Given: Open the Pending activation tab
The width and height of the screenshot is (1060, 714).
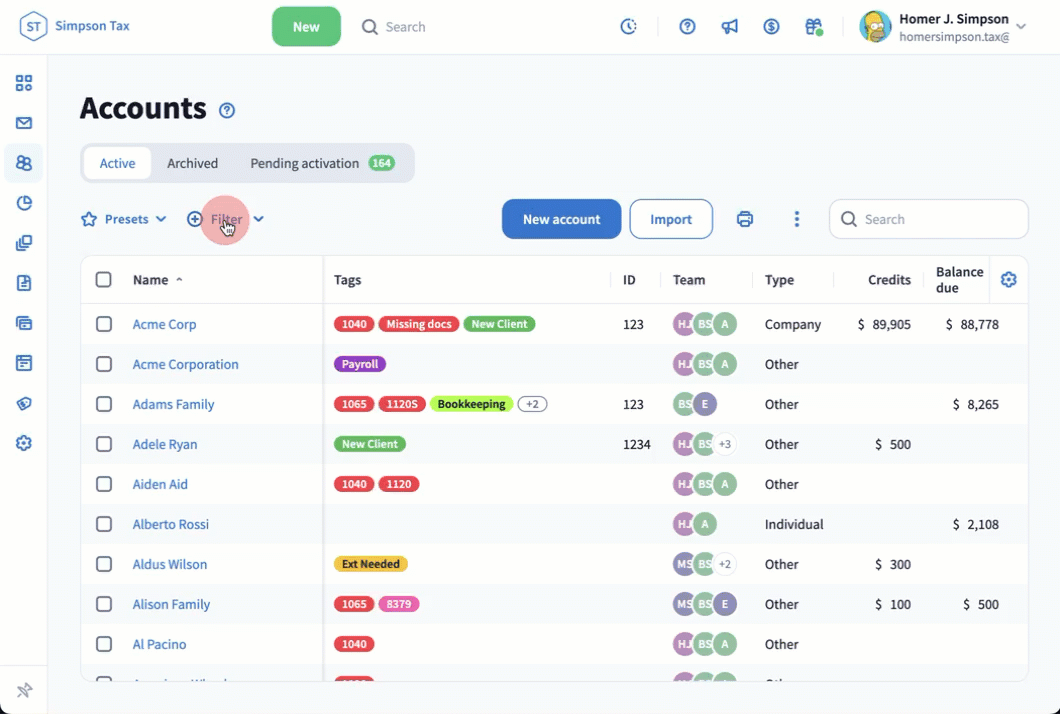Looking at the screenshot, I should click(x=321, y=163).
